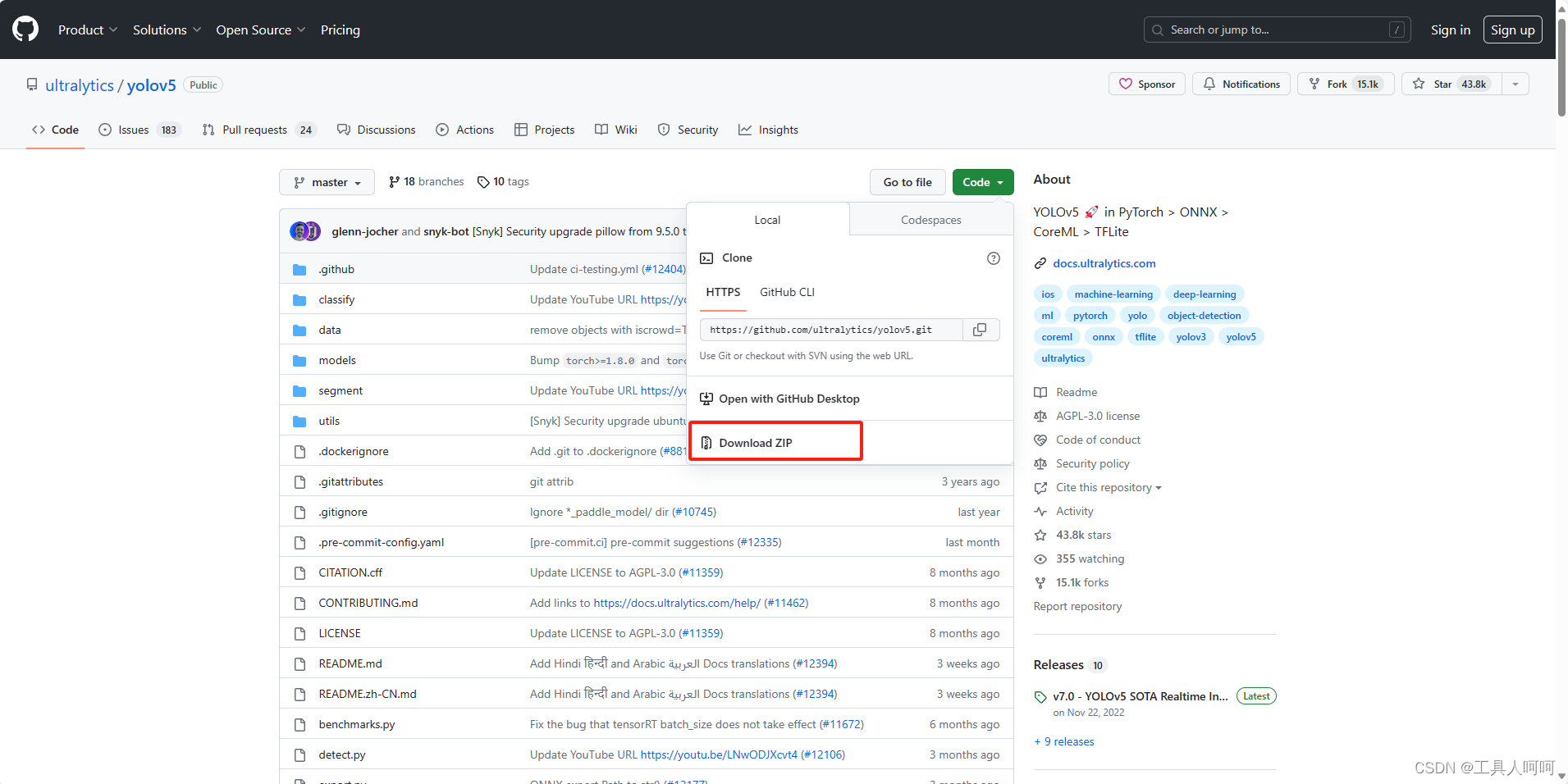This screenshot has width=1568, height=784.
Task: Open the .github folder
Action: click(x=336, y=270)
